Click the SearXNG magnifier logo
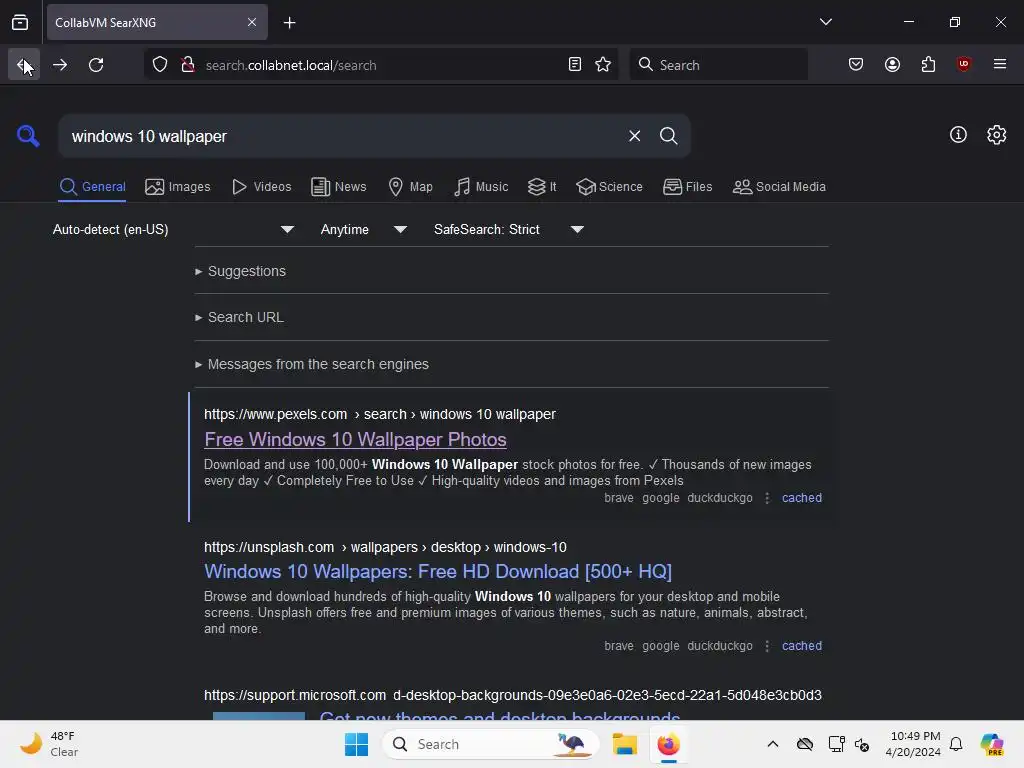 point(28,135)
